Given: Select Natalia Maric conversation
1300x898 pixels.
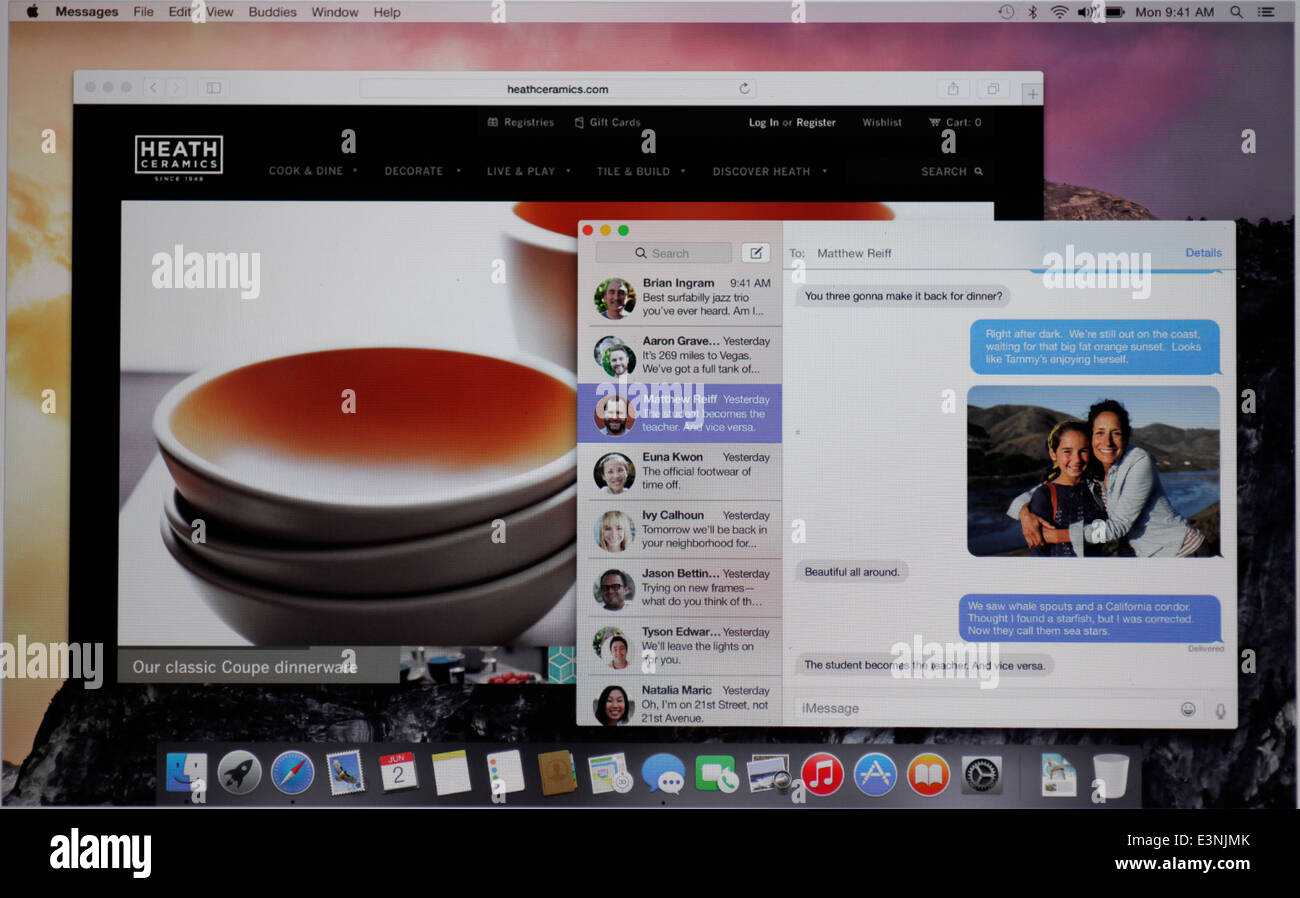Looking at the screenshot, I should (x=680, y=702).
